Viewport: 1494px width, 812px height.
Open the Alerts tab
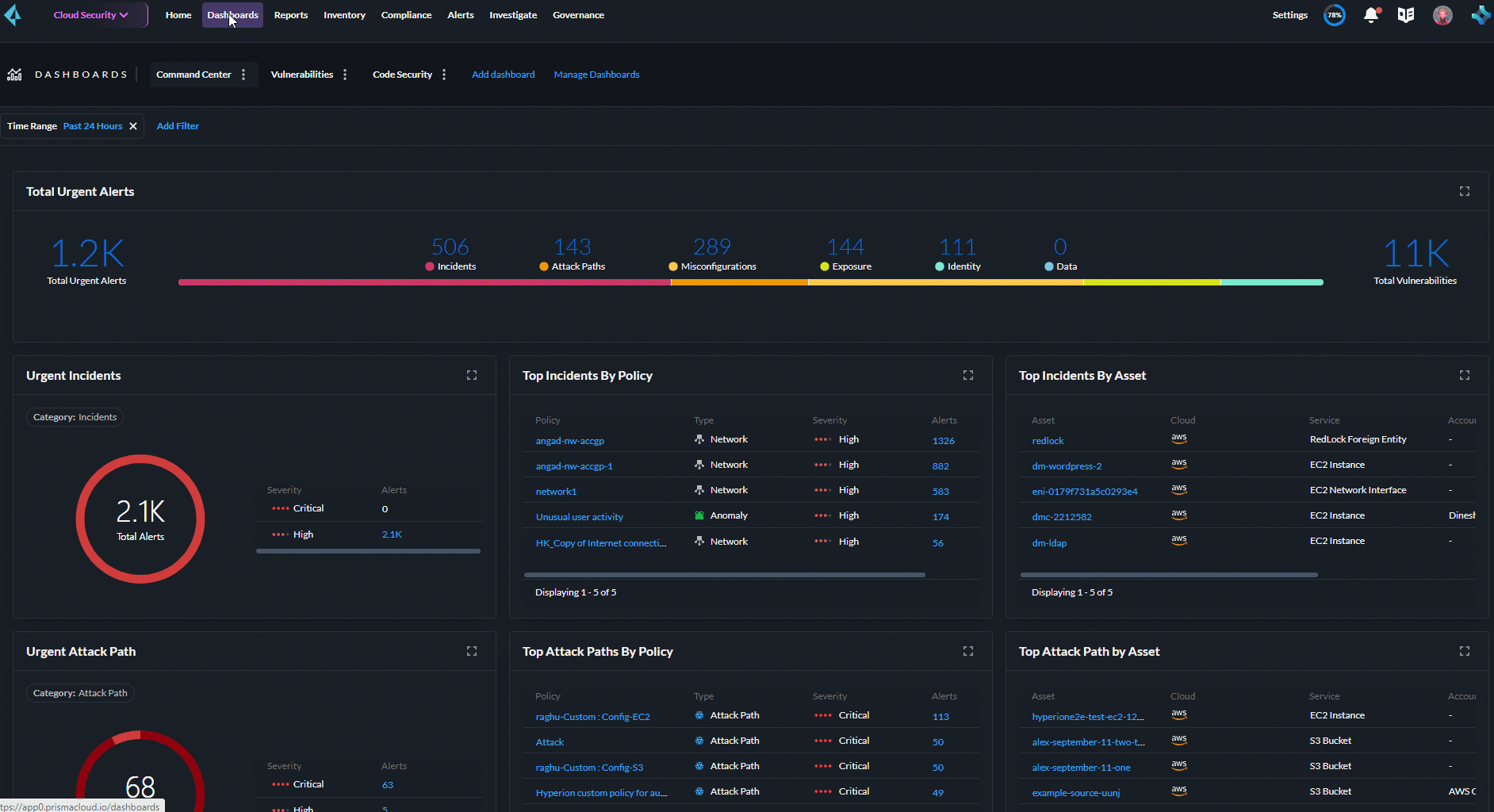coord(461,15)
